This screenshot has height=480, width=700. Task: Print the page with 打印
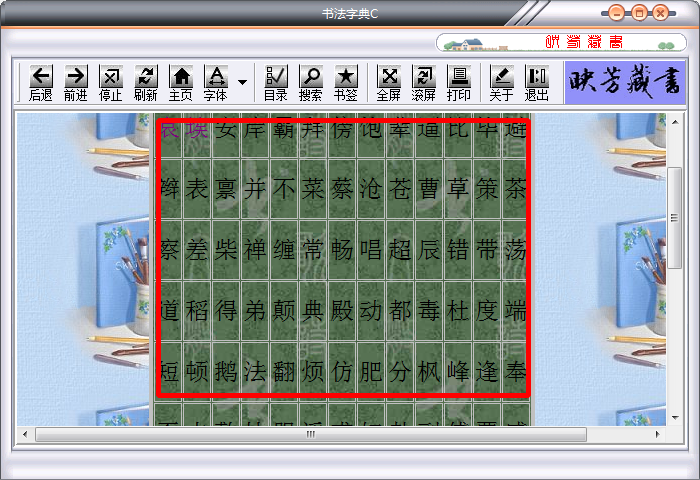pyautogui.click(x=458, y=83)
